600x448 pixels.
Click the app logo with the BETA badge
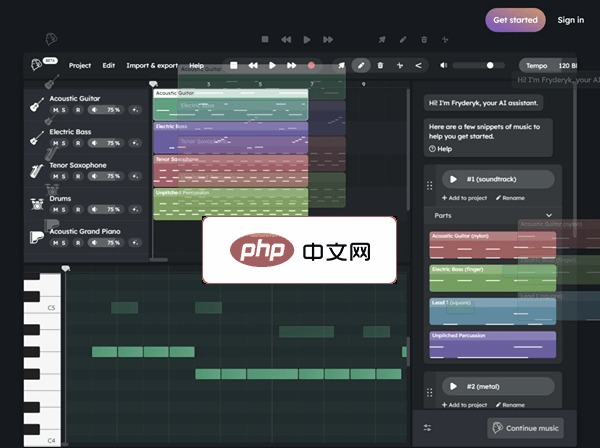point(44,64)
